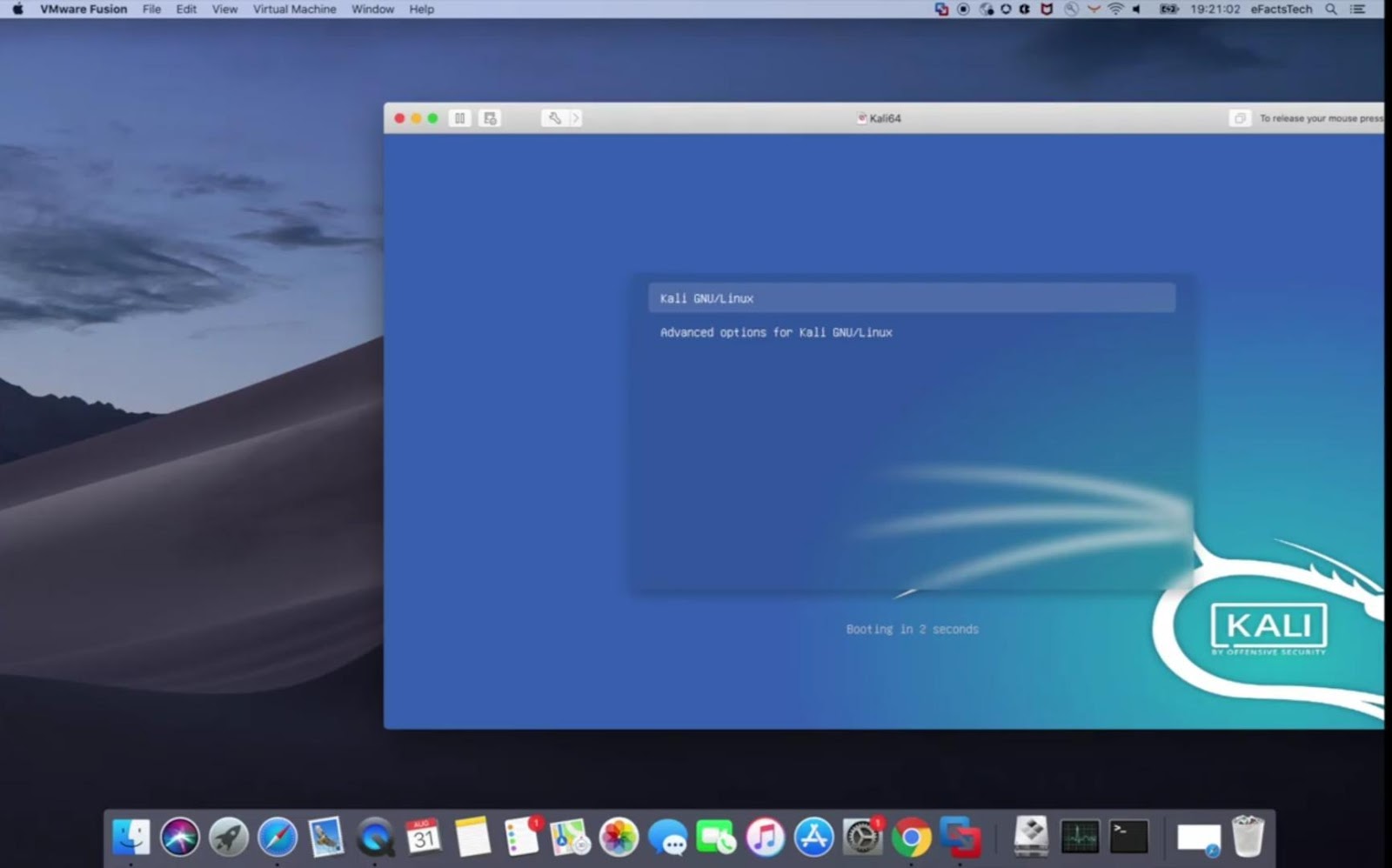Open Messages from the Dock

(x=667, y=837)
